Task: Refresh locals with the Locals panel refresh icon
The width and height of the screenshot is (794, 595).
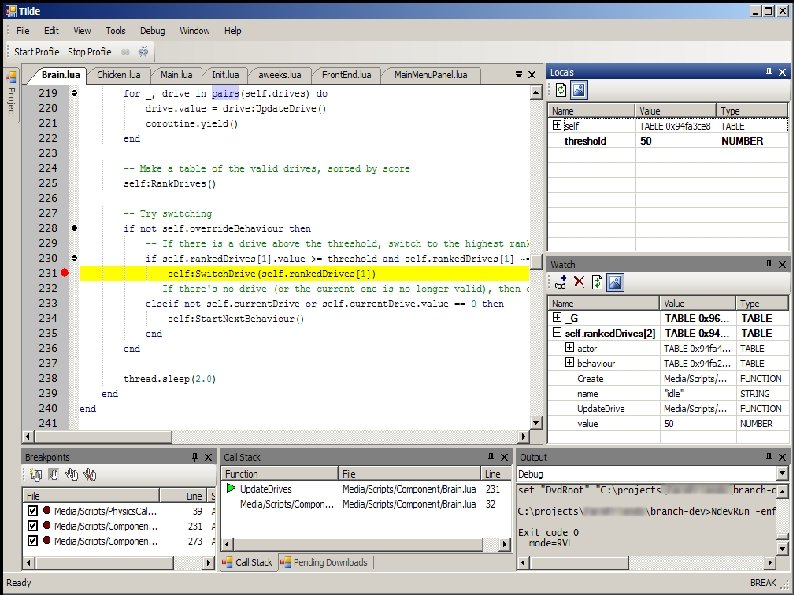Action: [561, 90]
